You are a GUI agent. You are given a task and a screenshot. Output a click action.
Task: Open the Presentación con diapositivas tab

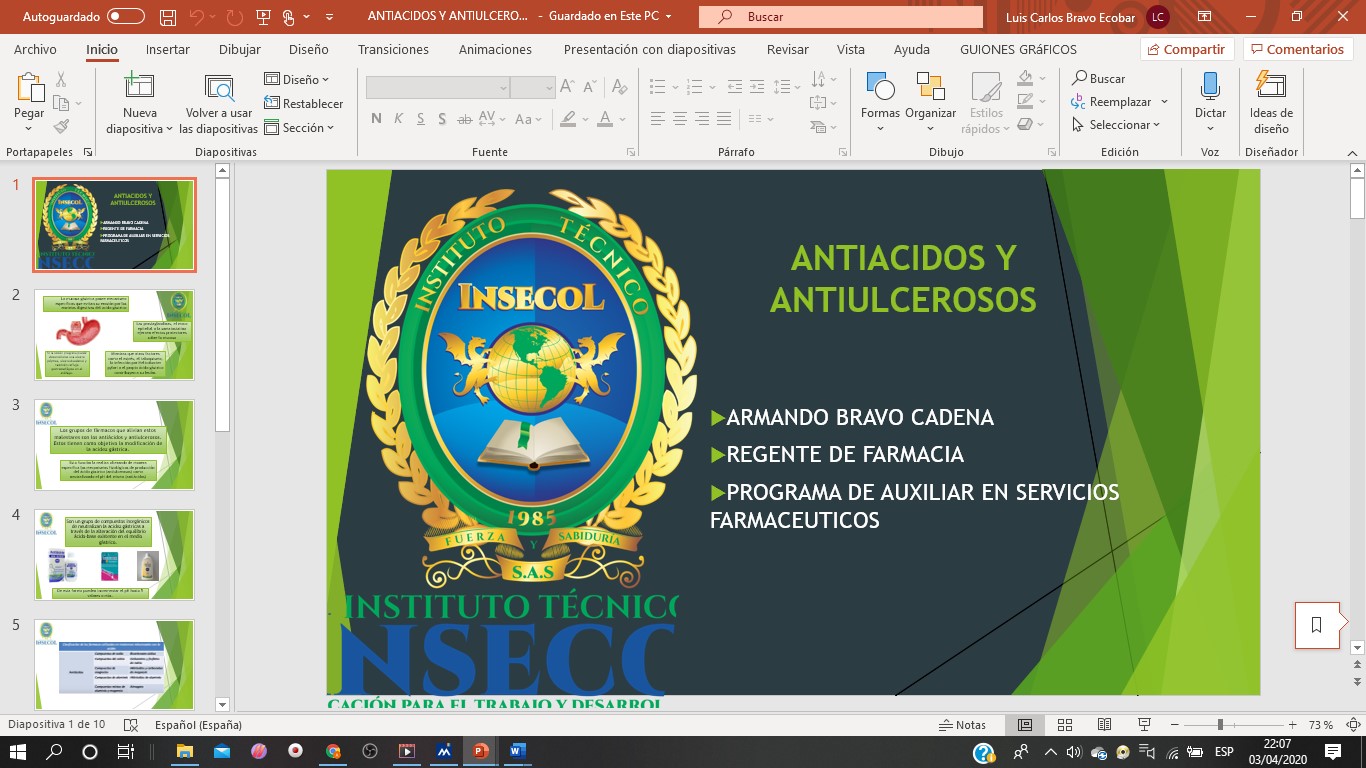coord(650,49)
